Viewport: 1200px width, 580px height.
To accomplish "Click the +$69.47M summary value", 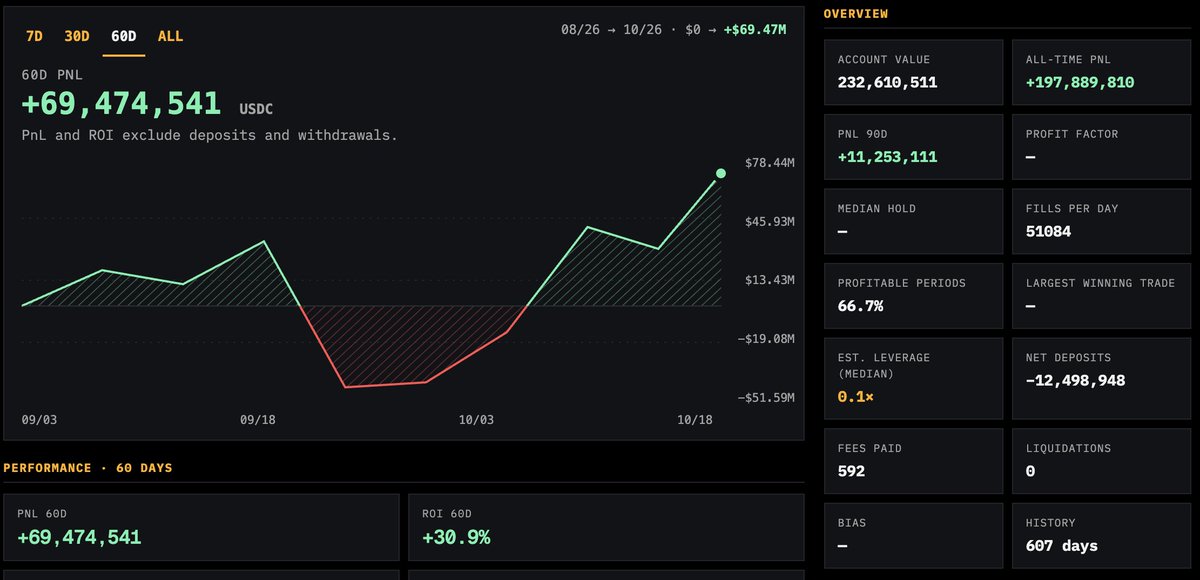I will pos(753,29).
